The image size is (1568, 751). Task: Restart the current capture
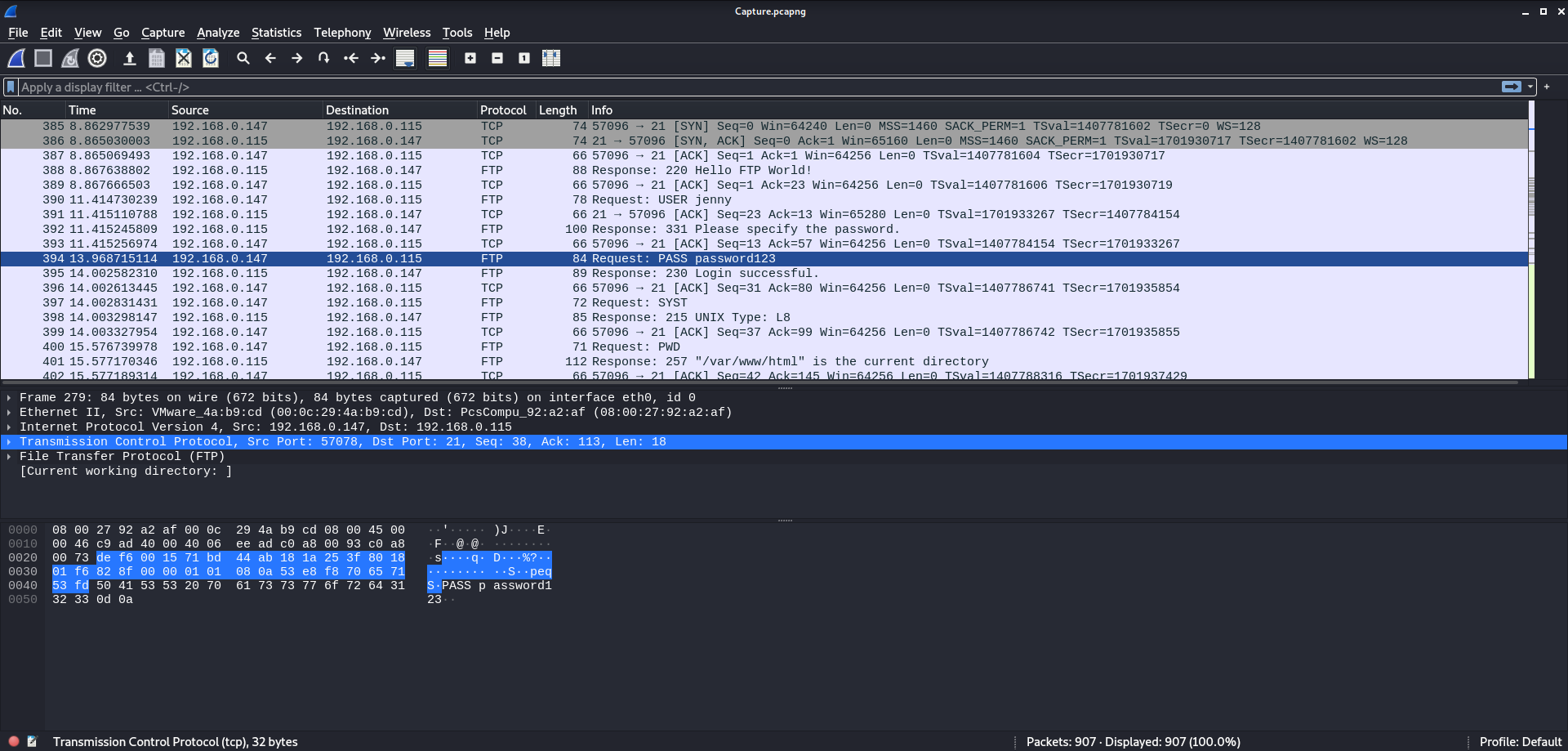pyautogui.click(x=70, y=58)
